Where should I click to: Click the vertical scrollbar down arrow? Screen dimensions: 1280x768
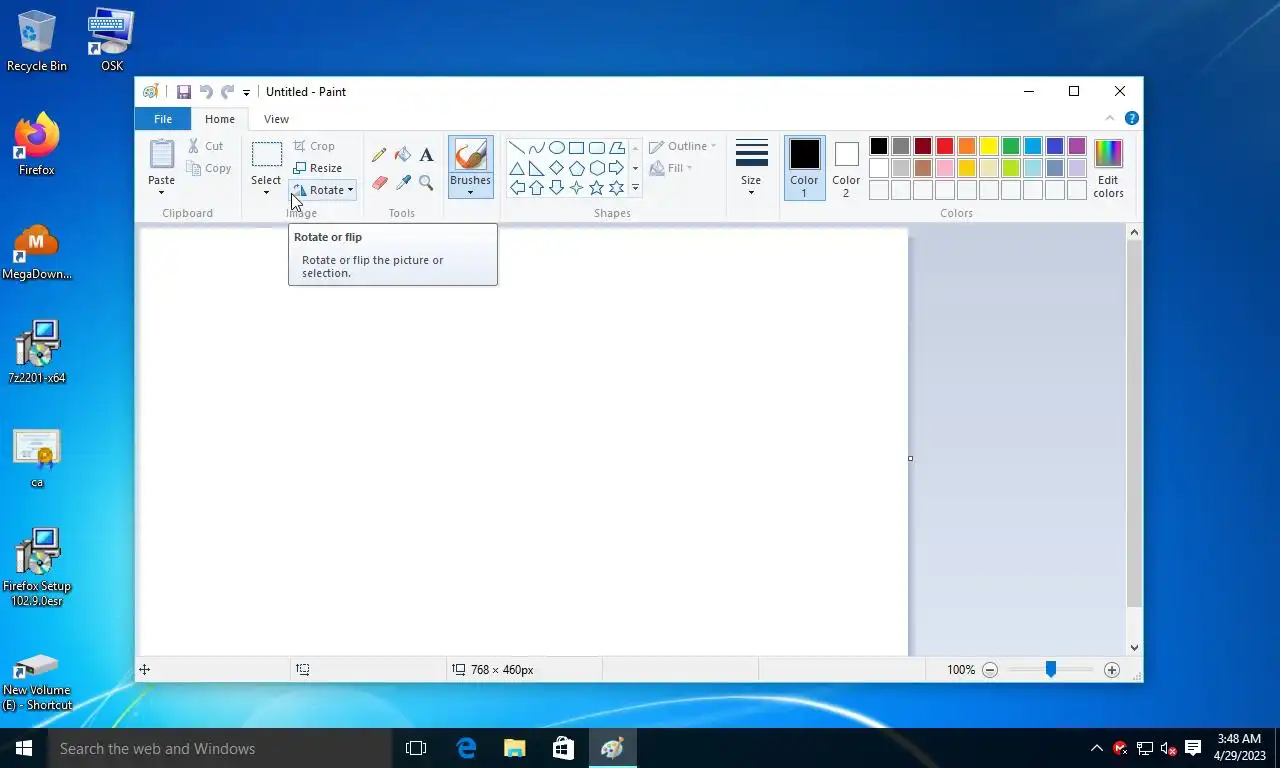click(1134, 648)
